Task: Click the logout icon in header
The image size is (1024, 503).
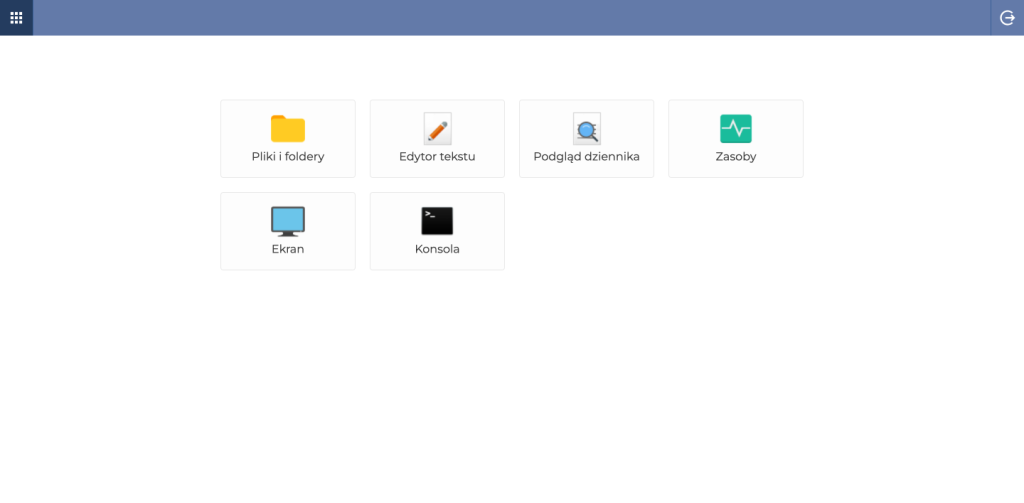Action: point(1007,17)
